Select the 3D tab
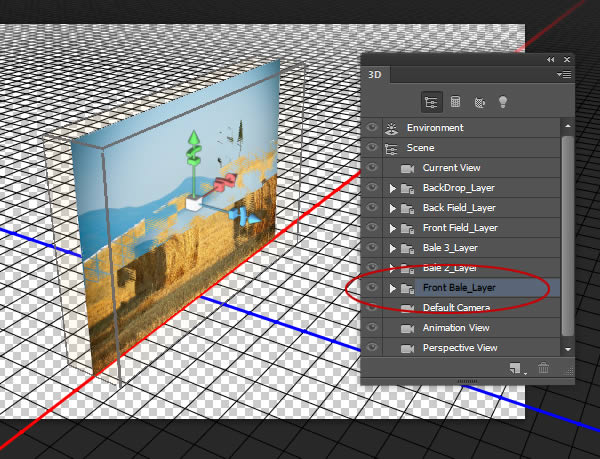 pos(375,75)
